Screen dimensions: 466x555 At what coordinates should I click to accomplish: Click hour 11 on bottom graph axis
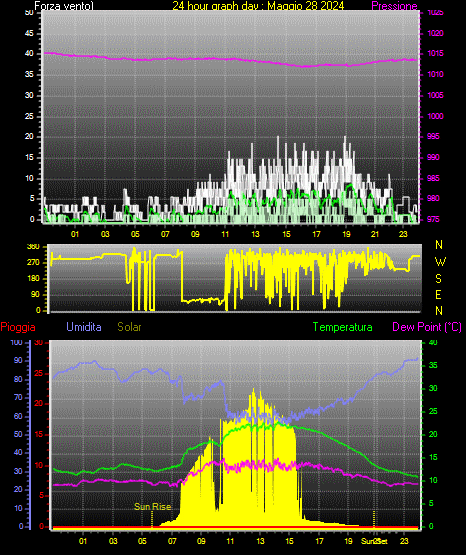230,541
